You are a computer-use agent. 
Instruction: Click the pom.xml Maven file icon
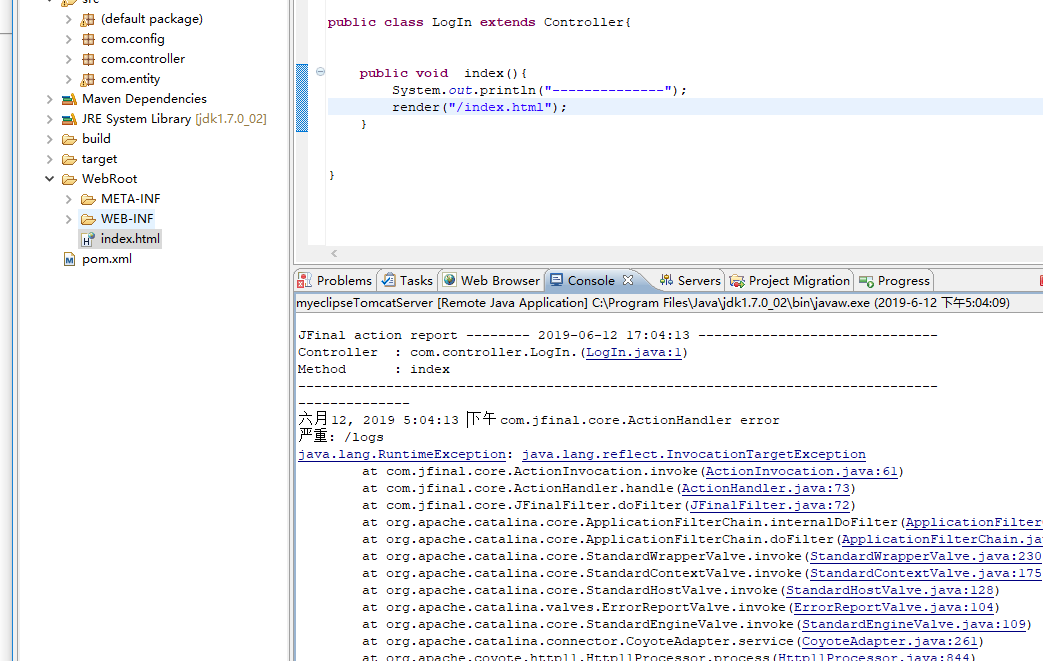[x=69, y=259]
